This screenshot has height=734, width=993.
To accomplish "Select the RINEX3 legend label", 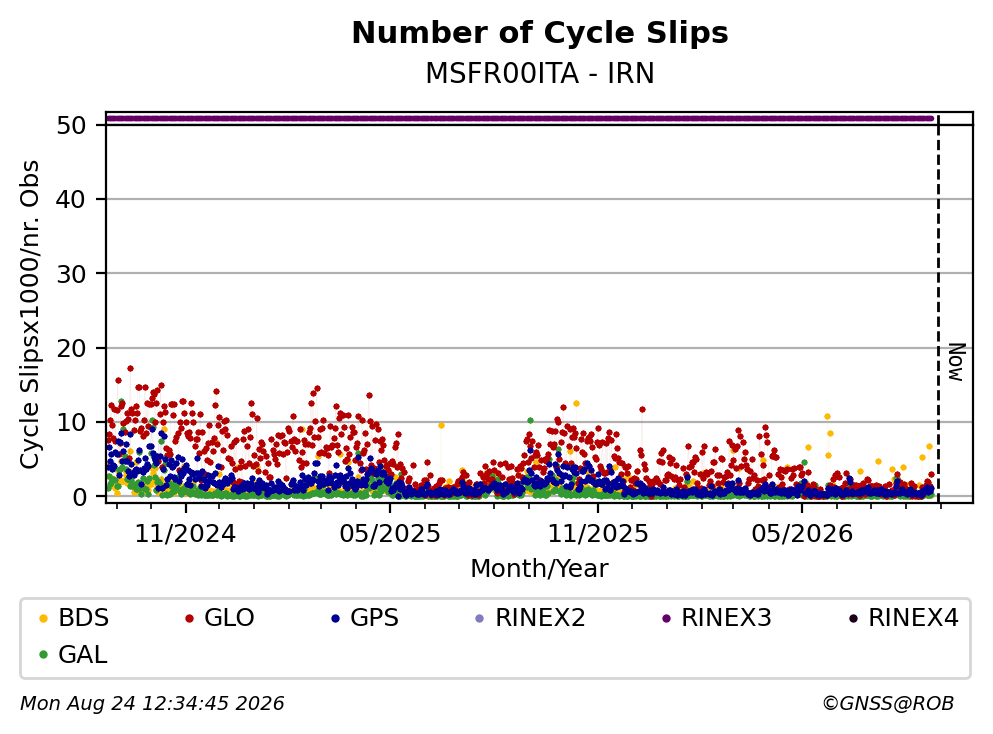I will (726, 618).
